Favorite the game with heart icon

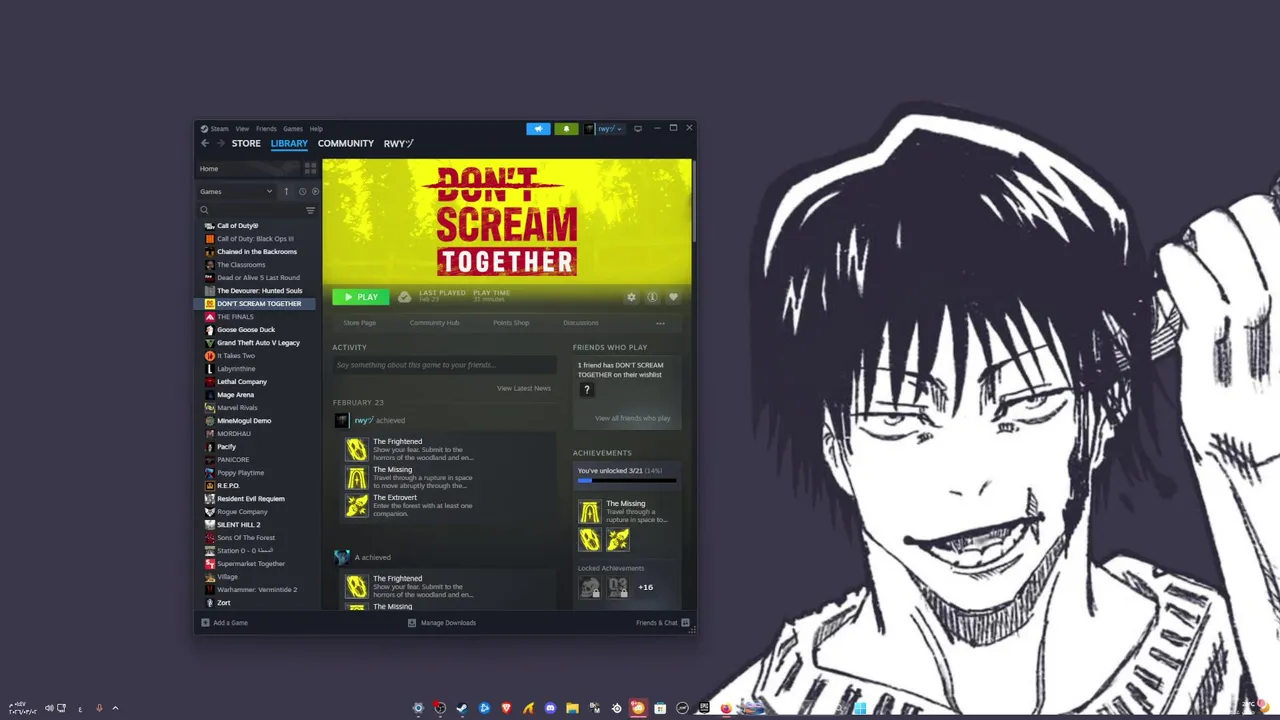tap(673, 297)
